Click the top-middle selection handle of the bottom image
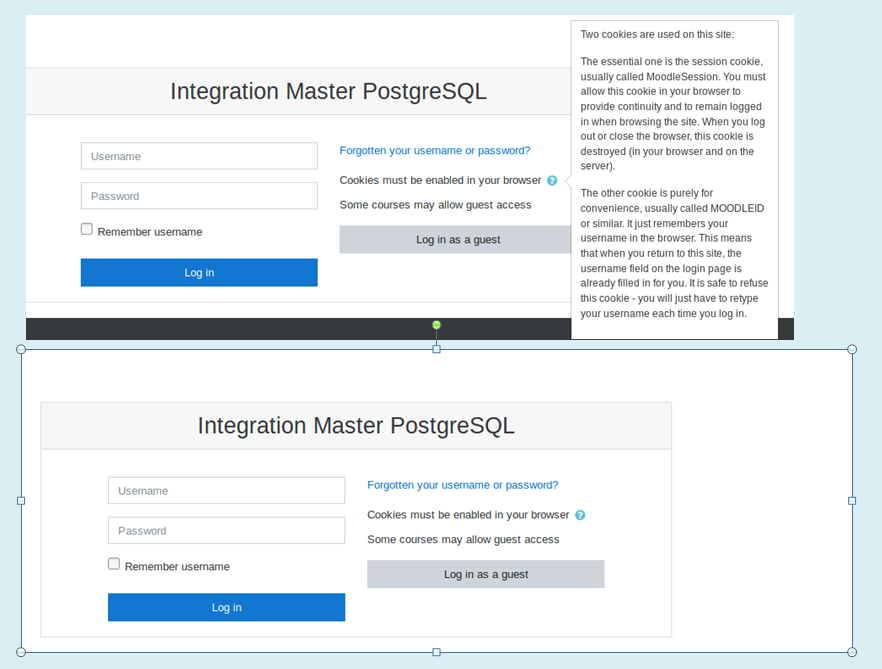Screen dimensions: 882x669 coord(436,349)
